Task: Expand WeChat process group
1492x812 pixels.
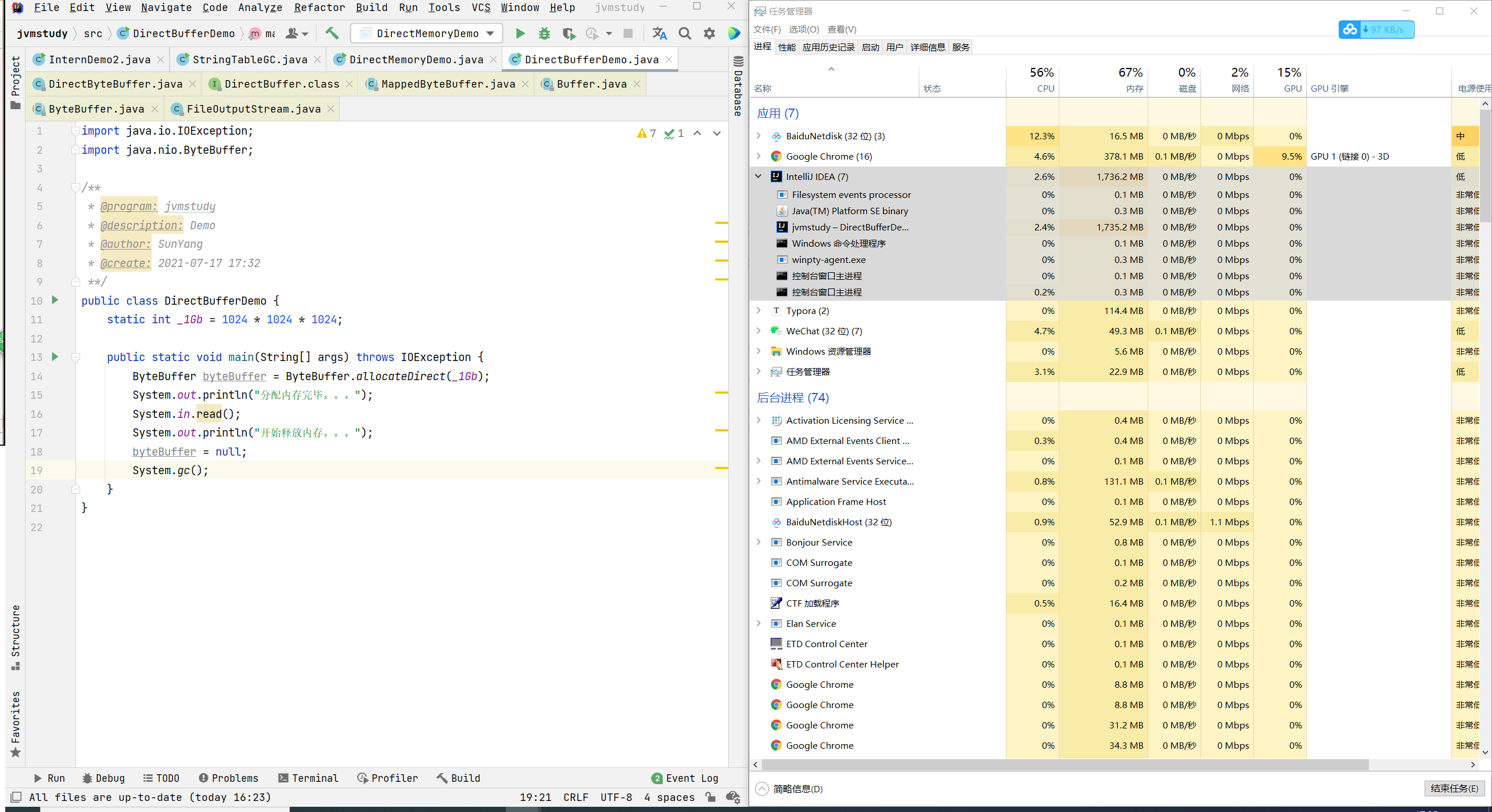Action: tap(758, 331)
